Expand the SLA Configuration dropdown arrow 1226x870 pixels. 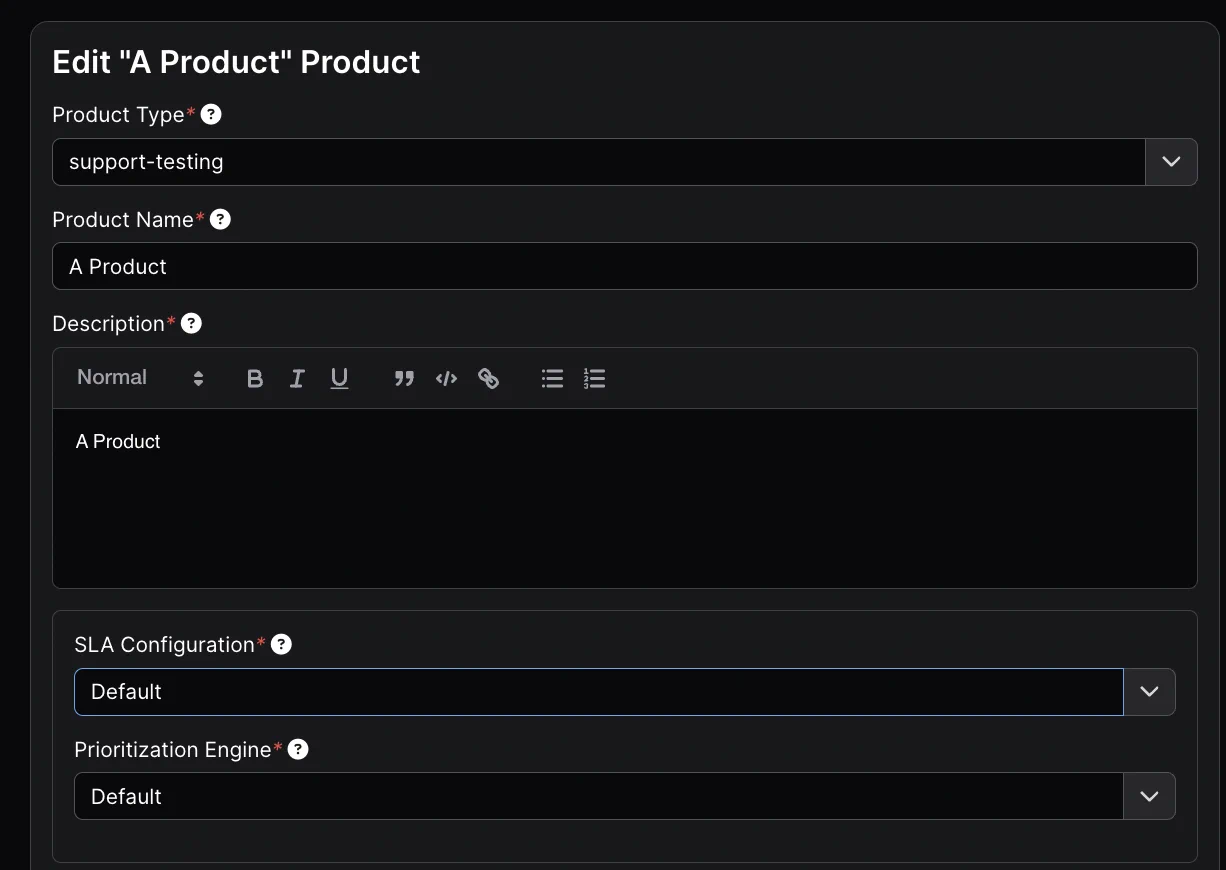1149,692
